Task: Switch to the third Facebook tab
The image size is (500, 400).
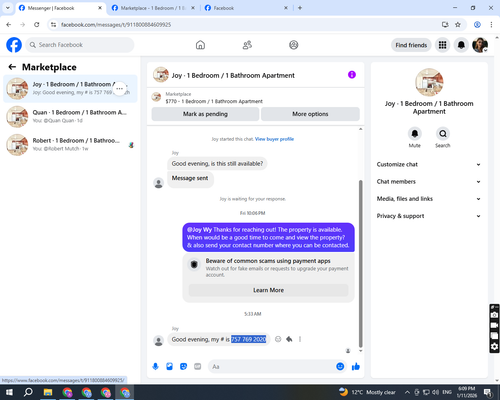Action: click(246, 8)
